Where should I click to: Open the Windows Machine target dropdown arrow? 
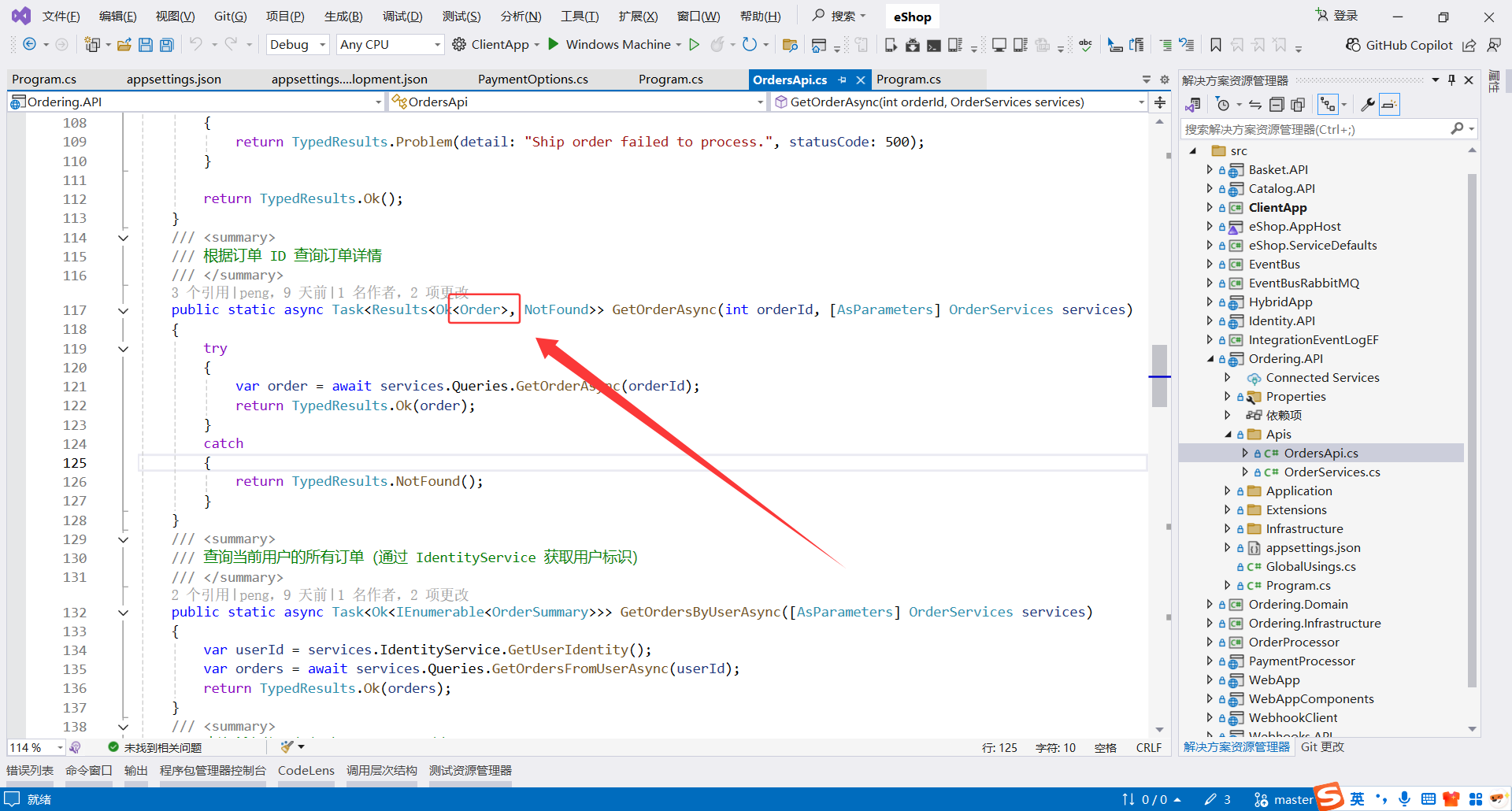tap(679, 45)
